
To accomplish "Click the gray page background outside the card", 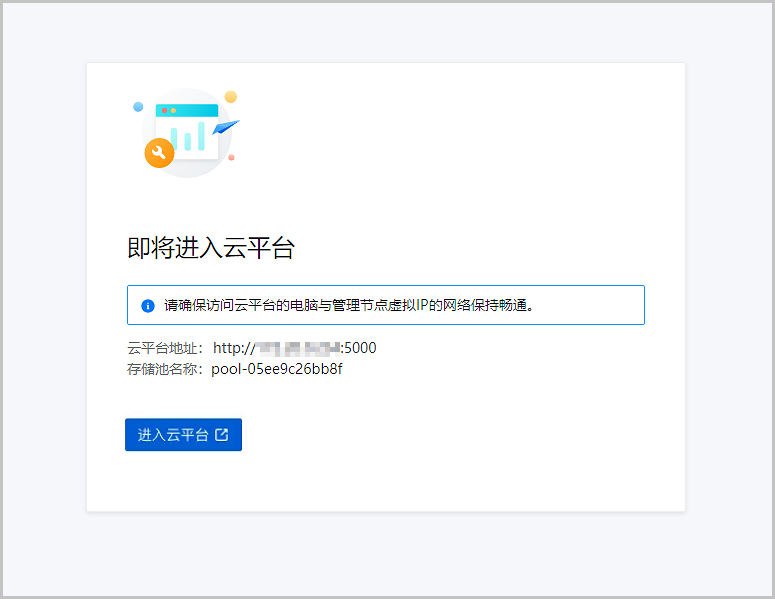I will [42, 300].
